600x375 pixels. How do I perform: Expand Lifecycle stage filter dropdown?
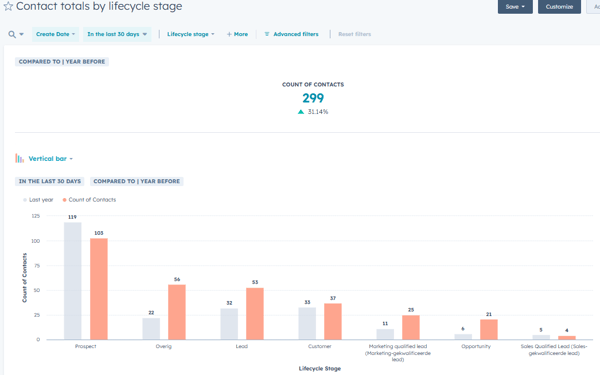191,34
